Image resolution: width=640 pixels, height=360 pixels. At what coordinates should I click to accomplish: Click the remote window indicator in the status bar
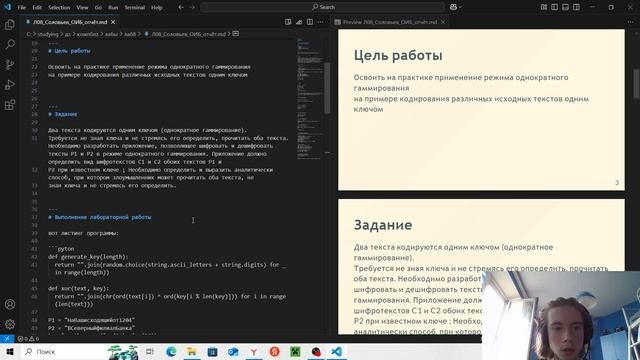(7, 338)
